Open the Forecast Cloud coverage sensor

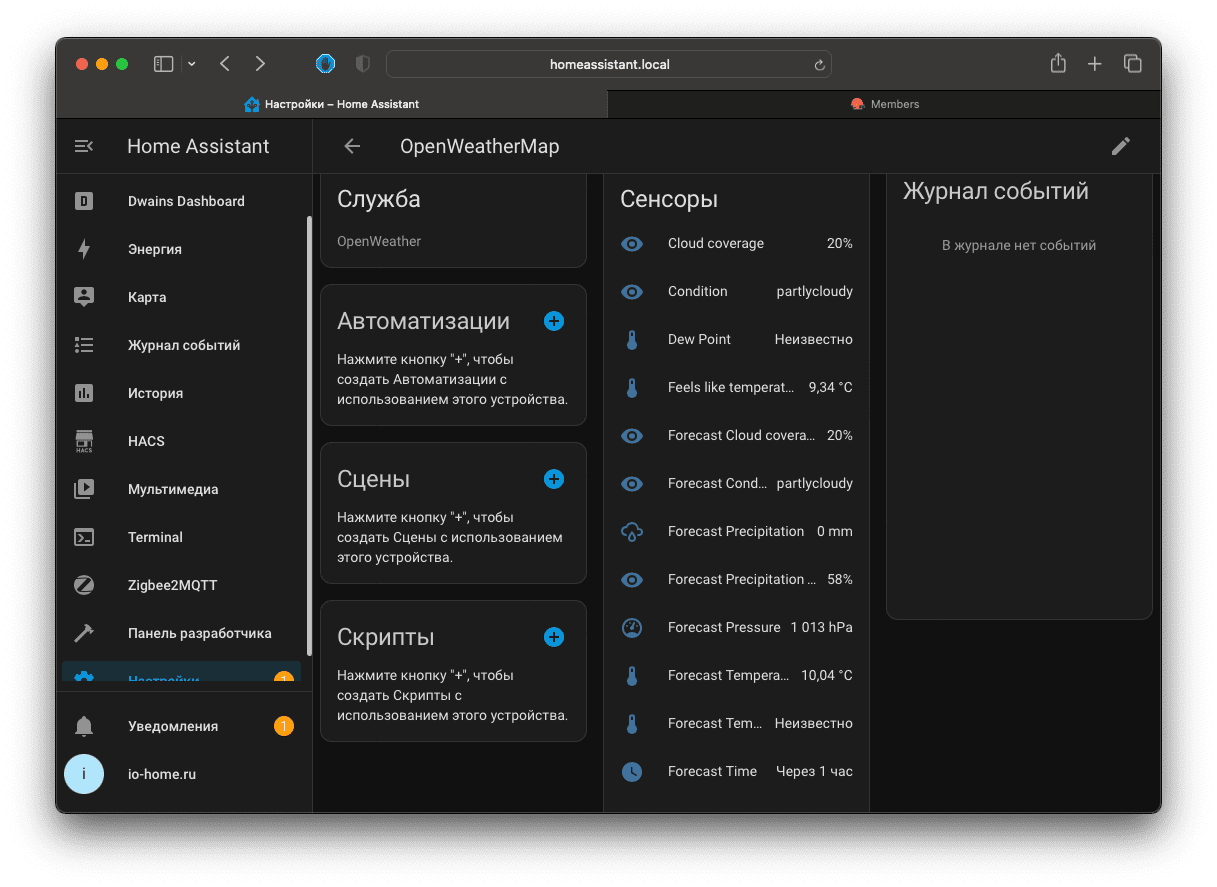point(736,435)
